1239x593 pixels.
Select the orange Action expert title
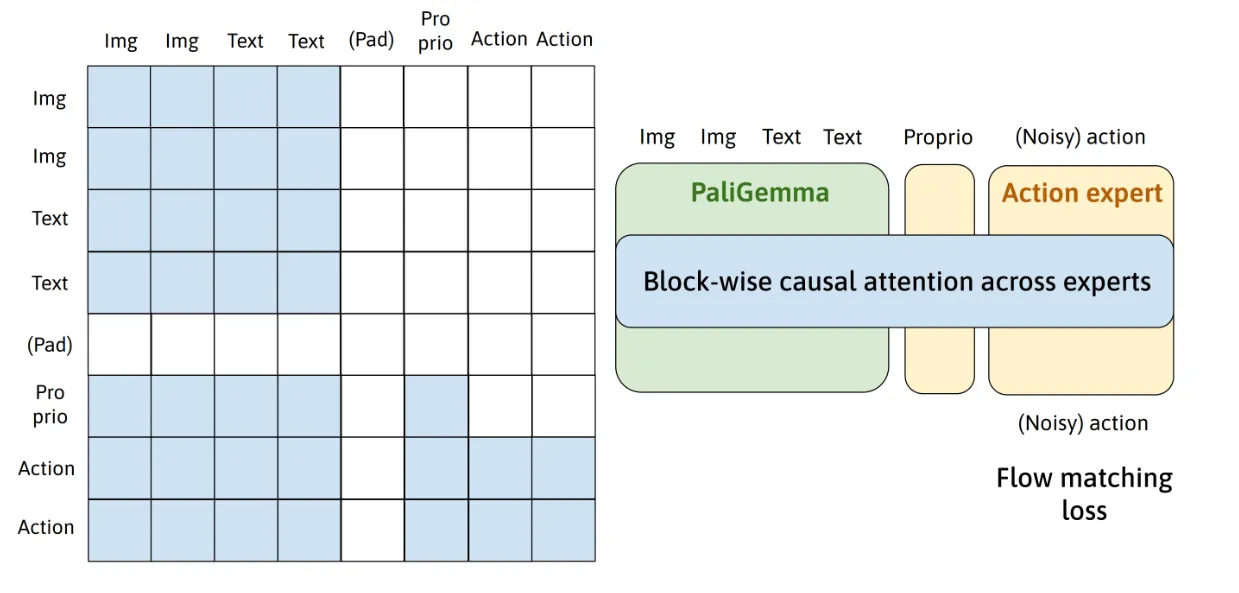[1082, 193]
